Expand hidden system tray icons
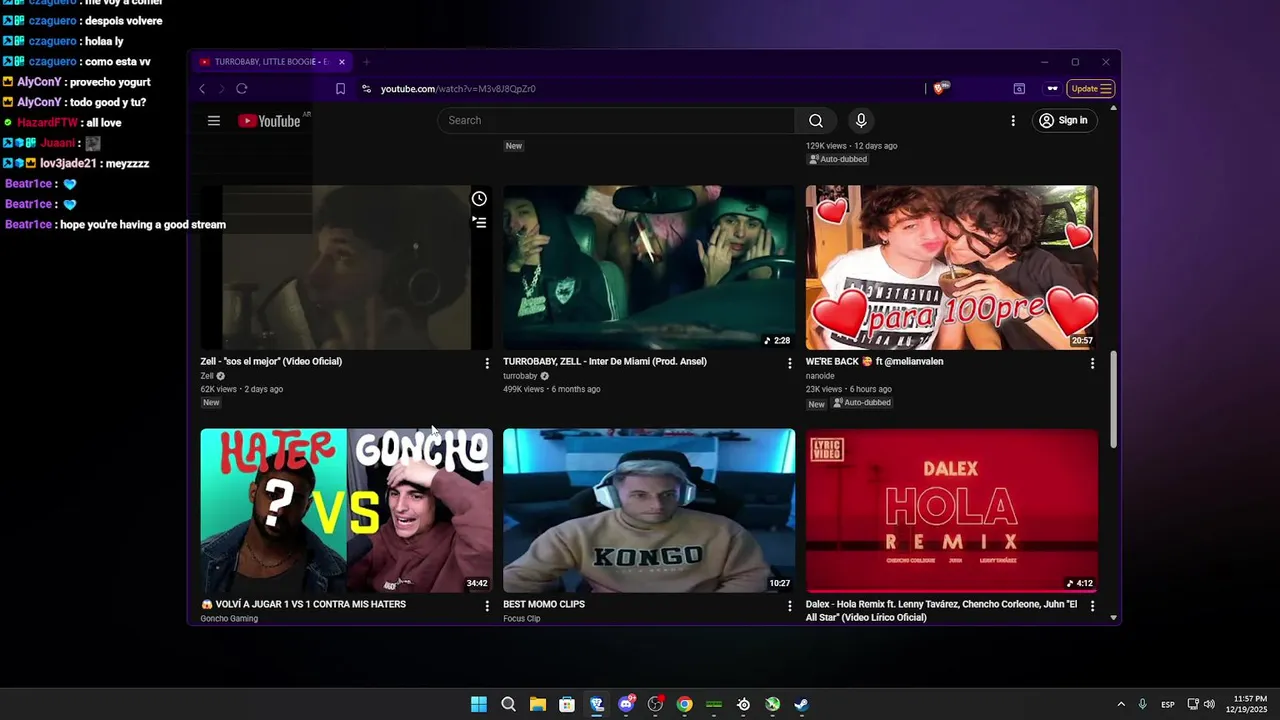Image resolution: width=1280 pixels, height=720 pixels. pyautogui.click(x=1121, y=704)
